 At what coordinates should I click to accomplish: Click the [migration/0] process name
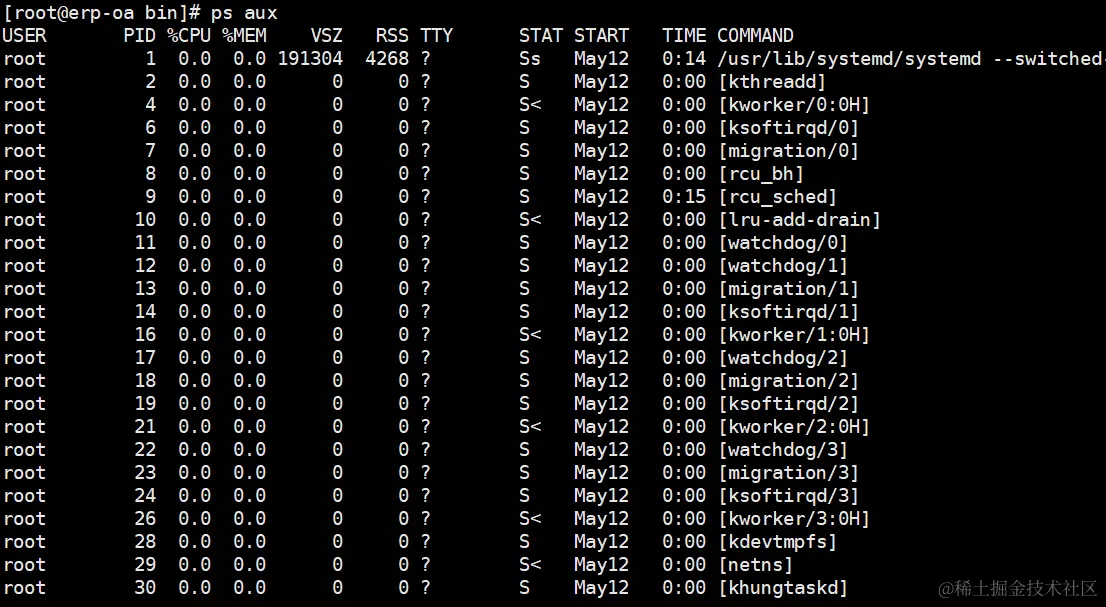tap(788, 151)
